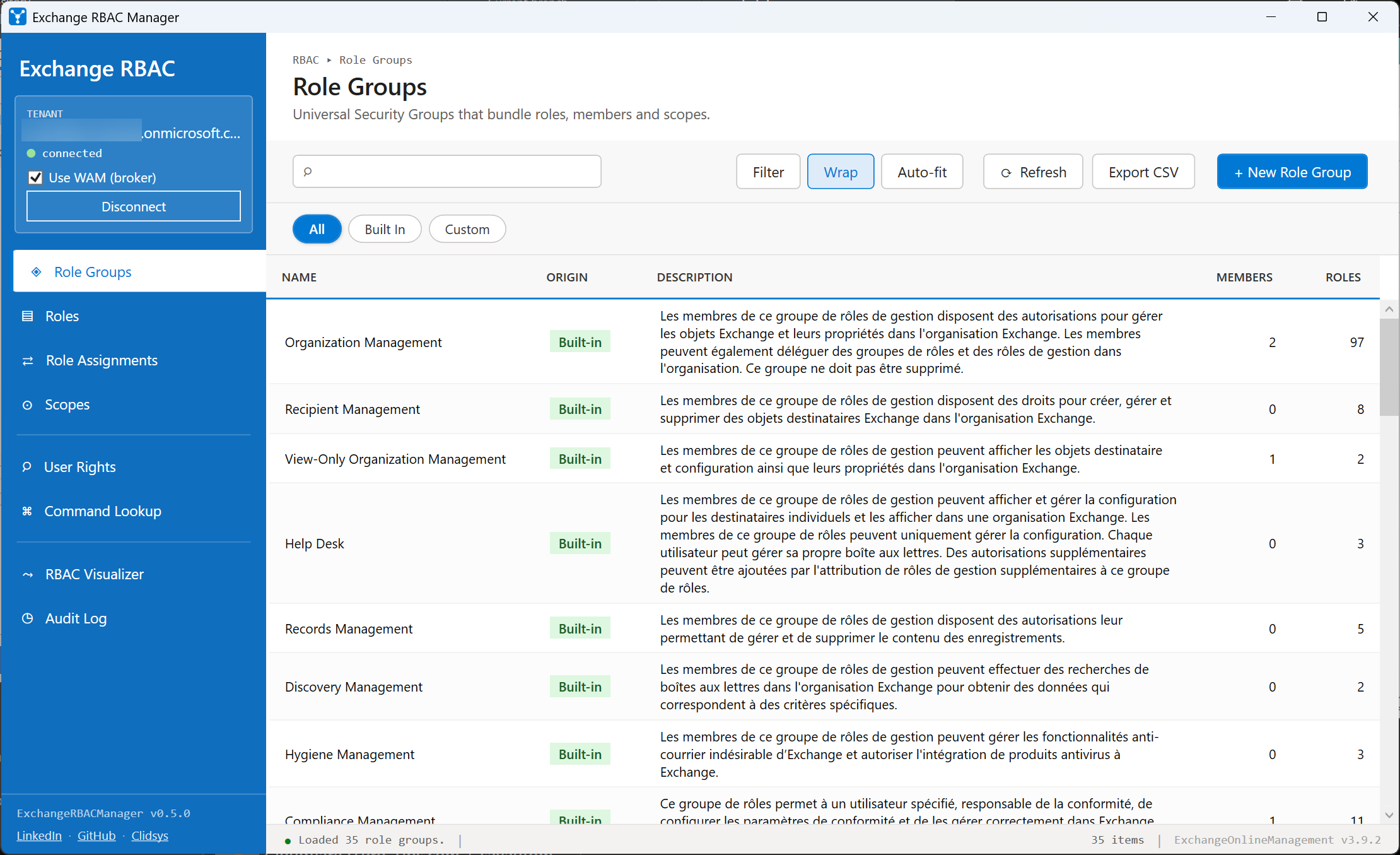Select the Organization Management row
Viewport: 1400px width, 855px height.
coord(823,342)
